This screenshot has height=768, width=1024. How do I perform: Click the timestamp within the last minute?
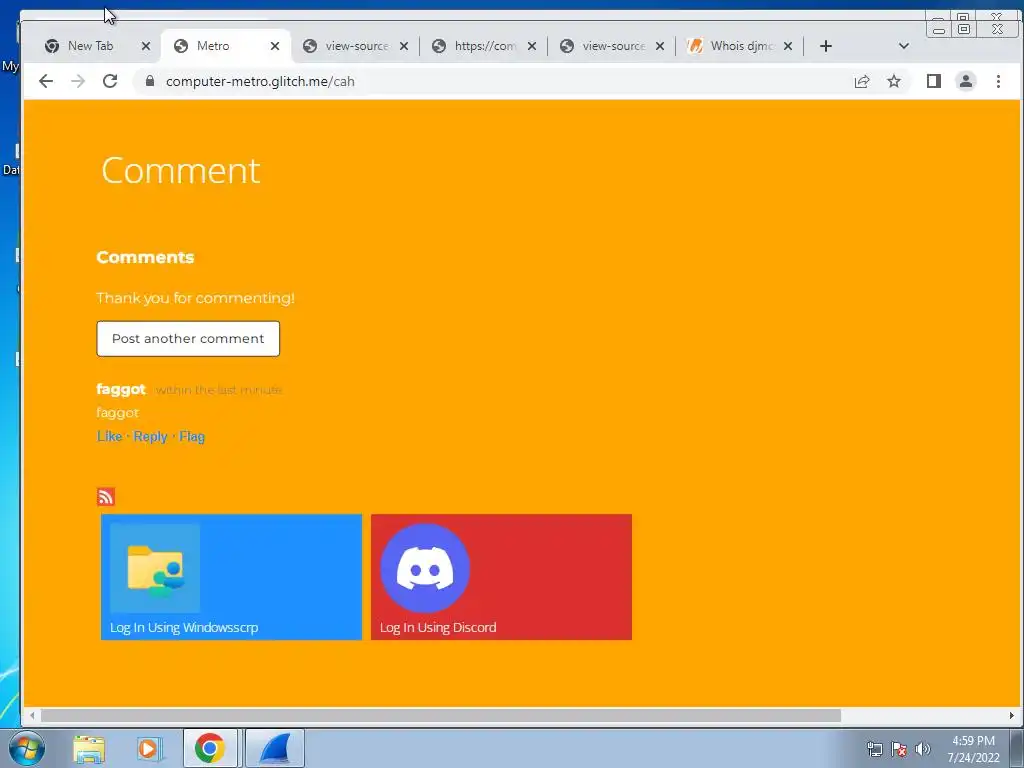tap(219, 390)
